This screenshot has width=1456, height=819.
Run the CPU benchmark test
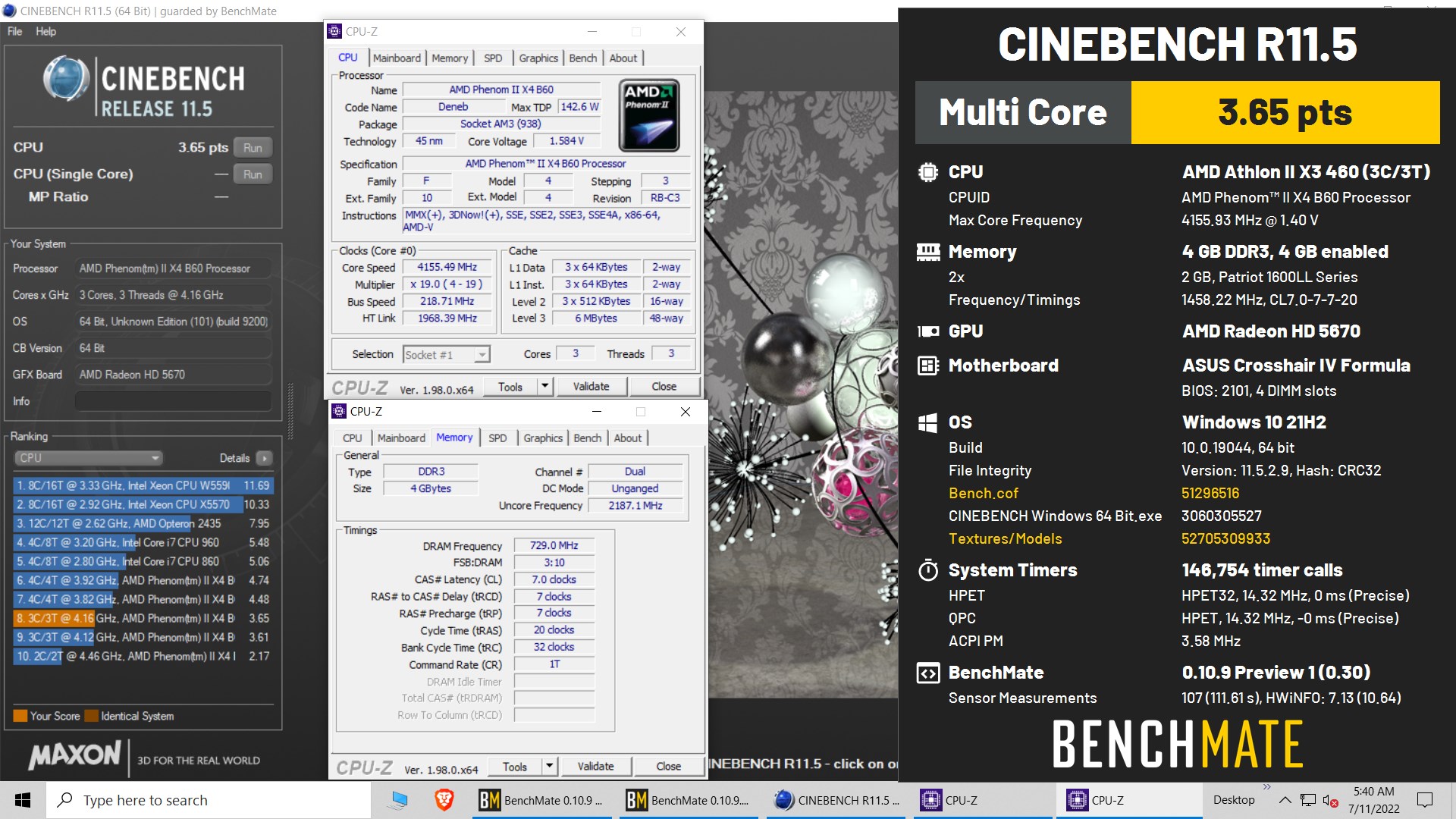(253, 148)
